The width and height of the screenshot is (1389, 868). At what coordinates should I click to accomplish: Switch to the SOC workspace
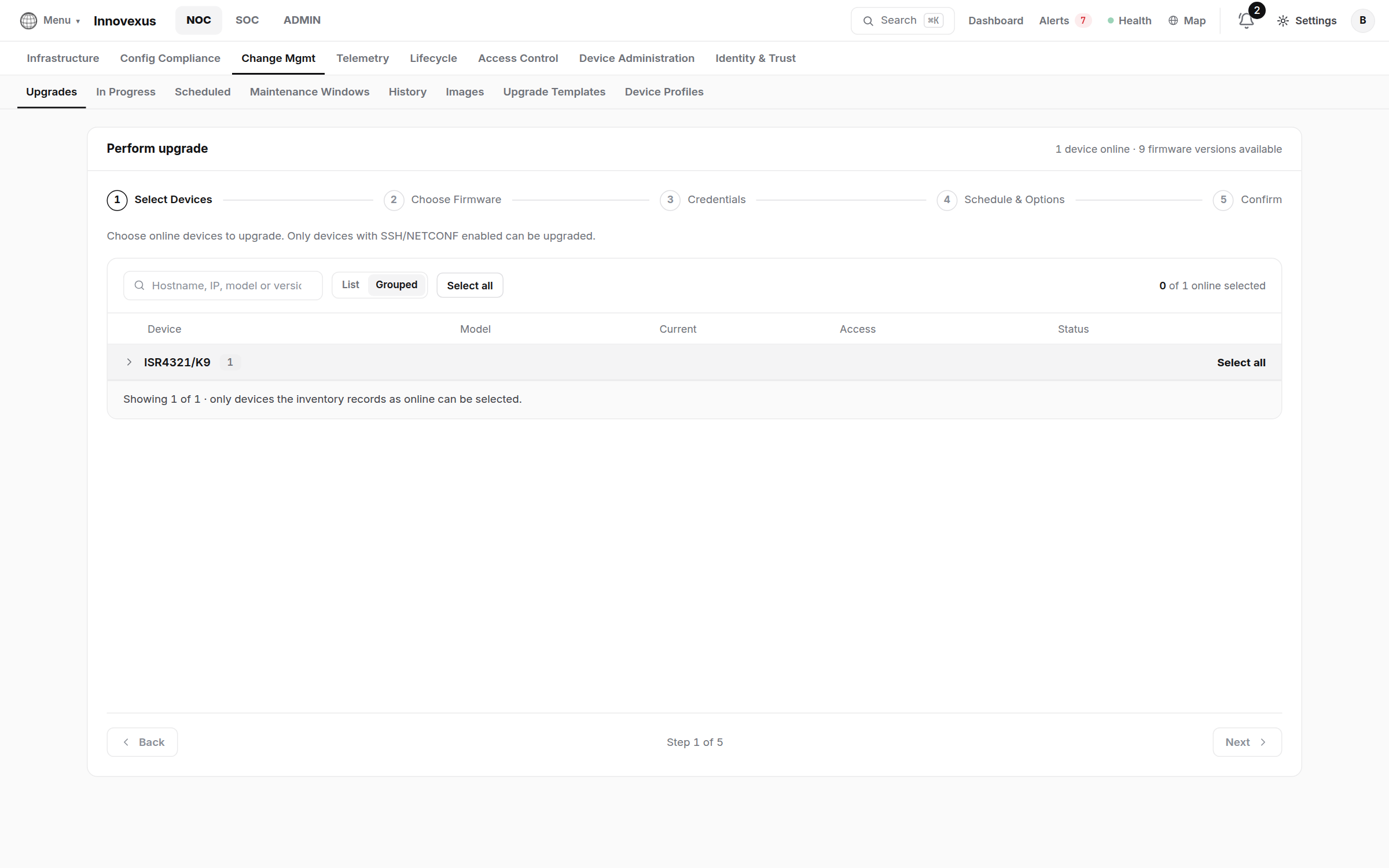pyautogui.click(x=247, y=20)
